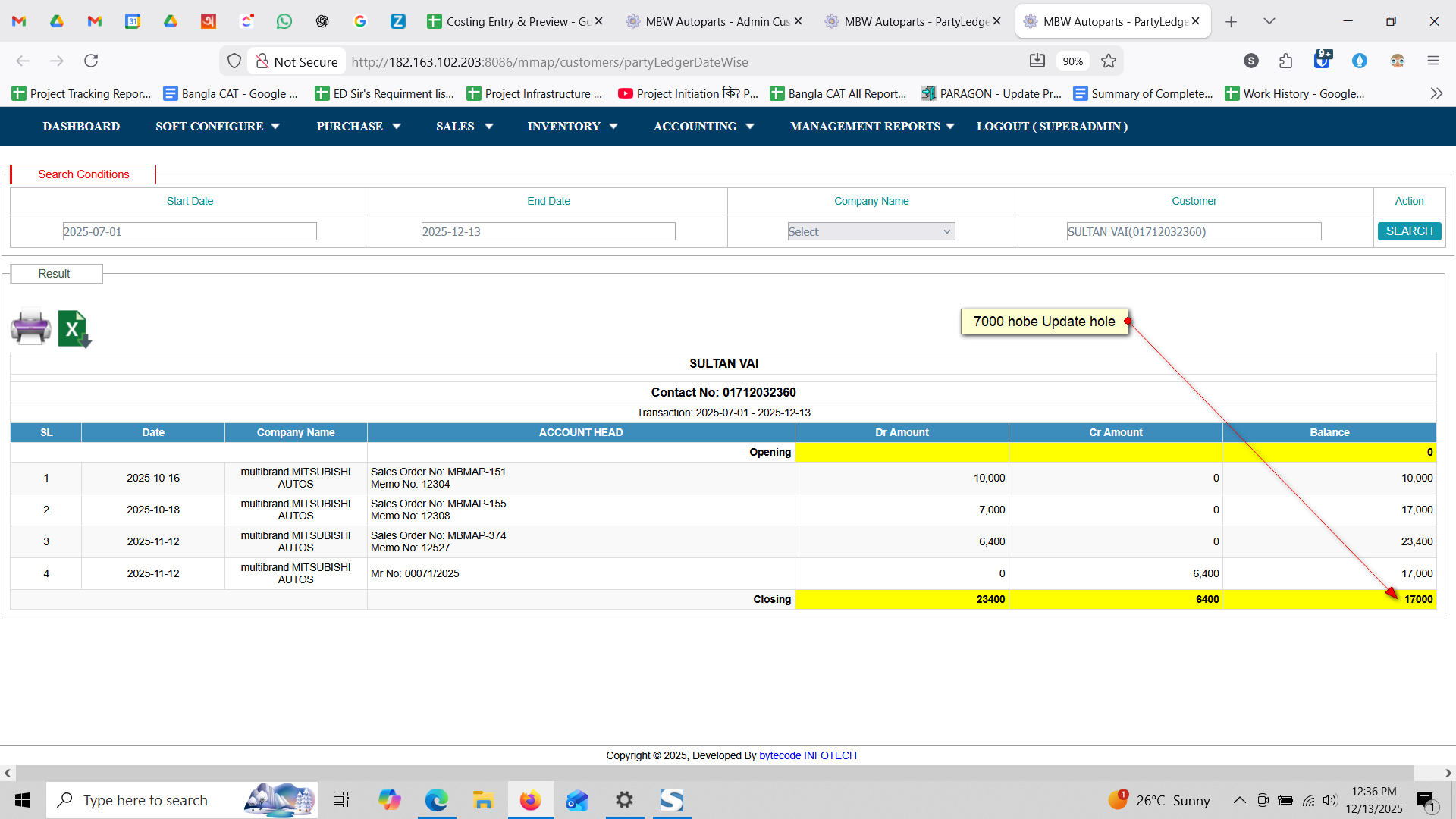Image resolution: width=1456 pixels, height=819 pixels.
Task: Show more bookmarks with the chevron
Action: pos(1436,93)
